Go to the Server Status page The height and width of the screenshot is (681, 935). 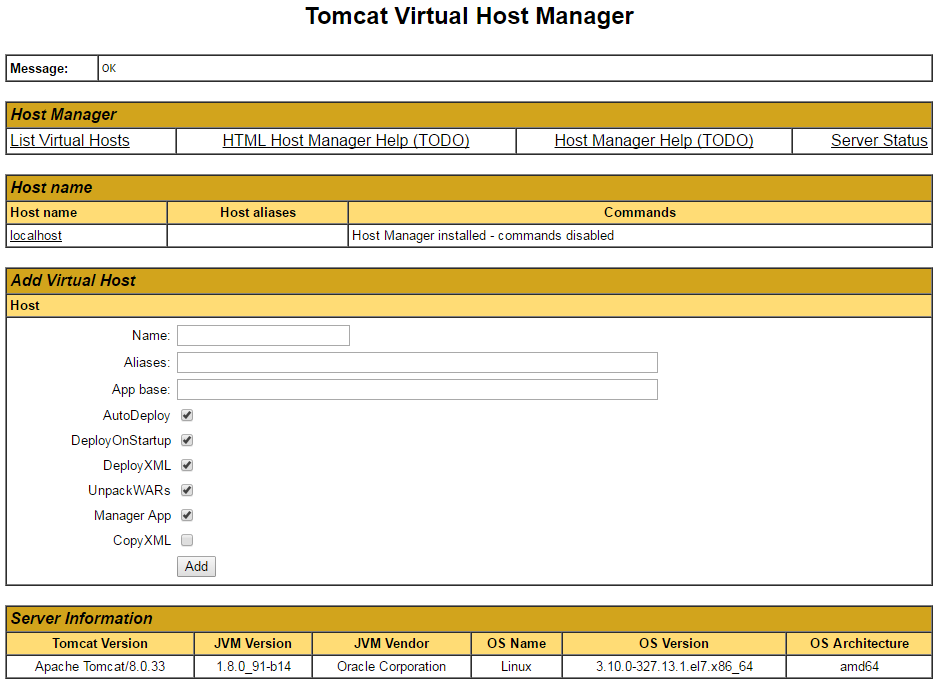click(879, 141)
